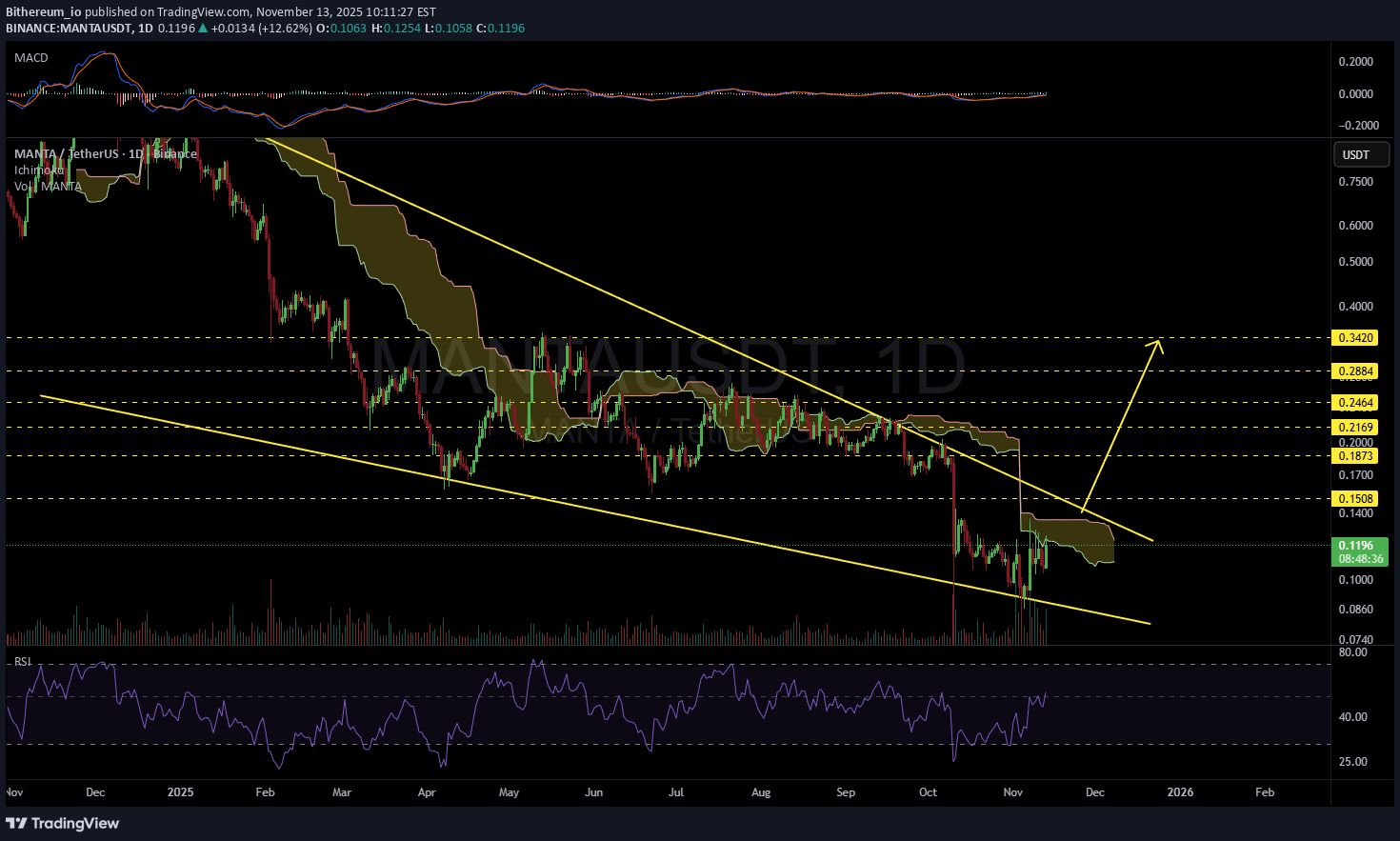Select the 0.1873 price level label
1400x841 pixels.
pyautogui.click(x=1355, y=456)
